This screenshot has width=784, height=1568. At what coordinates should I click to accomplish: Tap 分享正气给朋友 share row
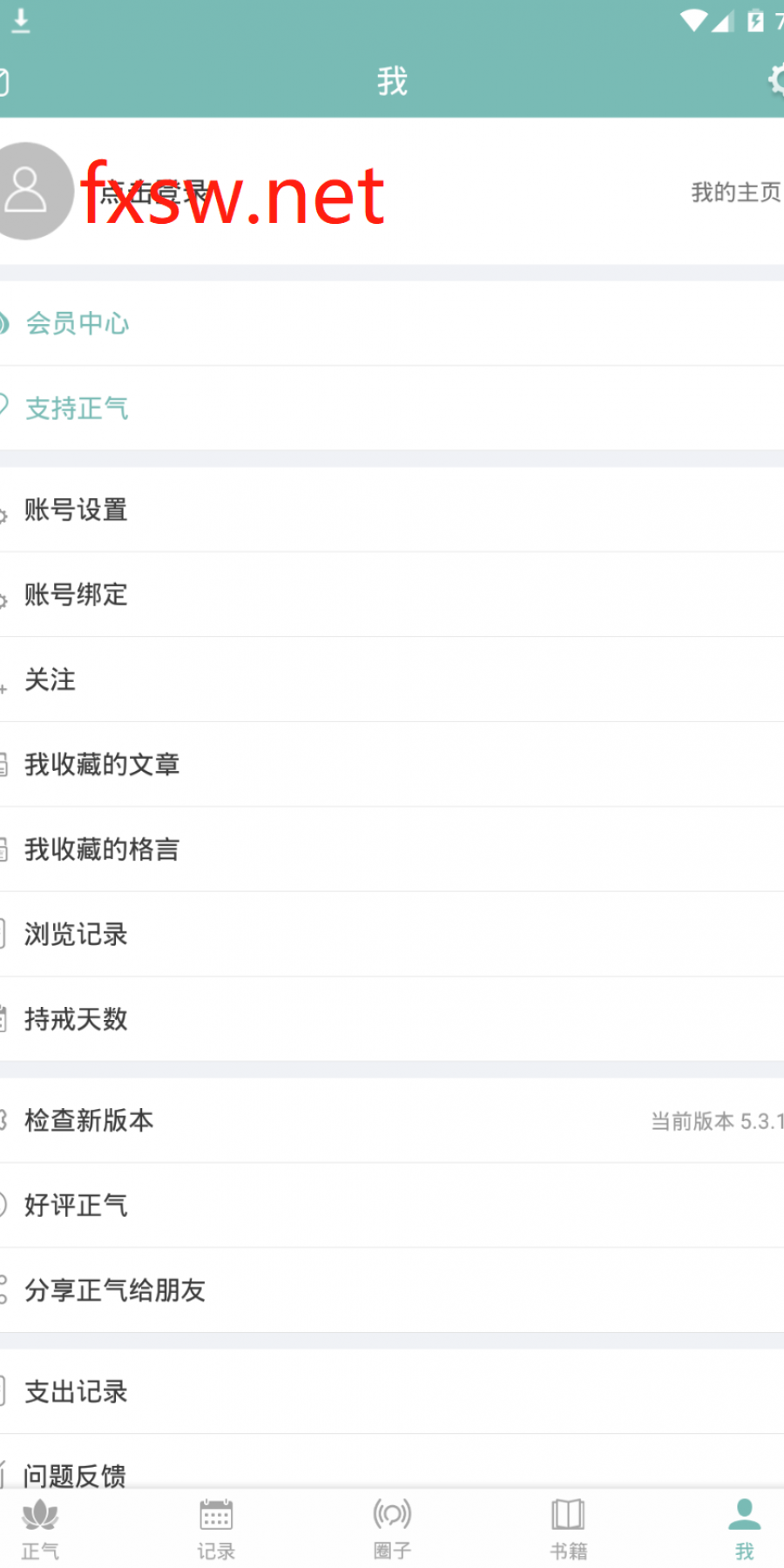click(392, 1290)
